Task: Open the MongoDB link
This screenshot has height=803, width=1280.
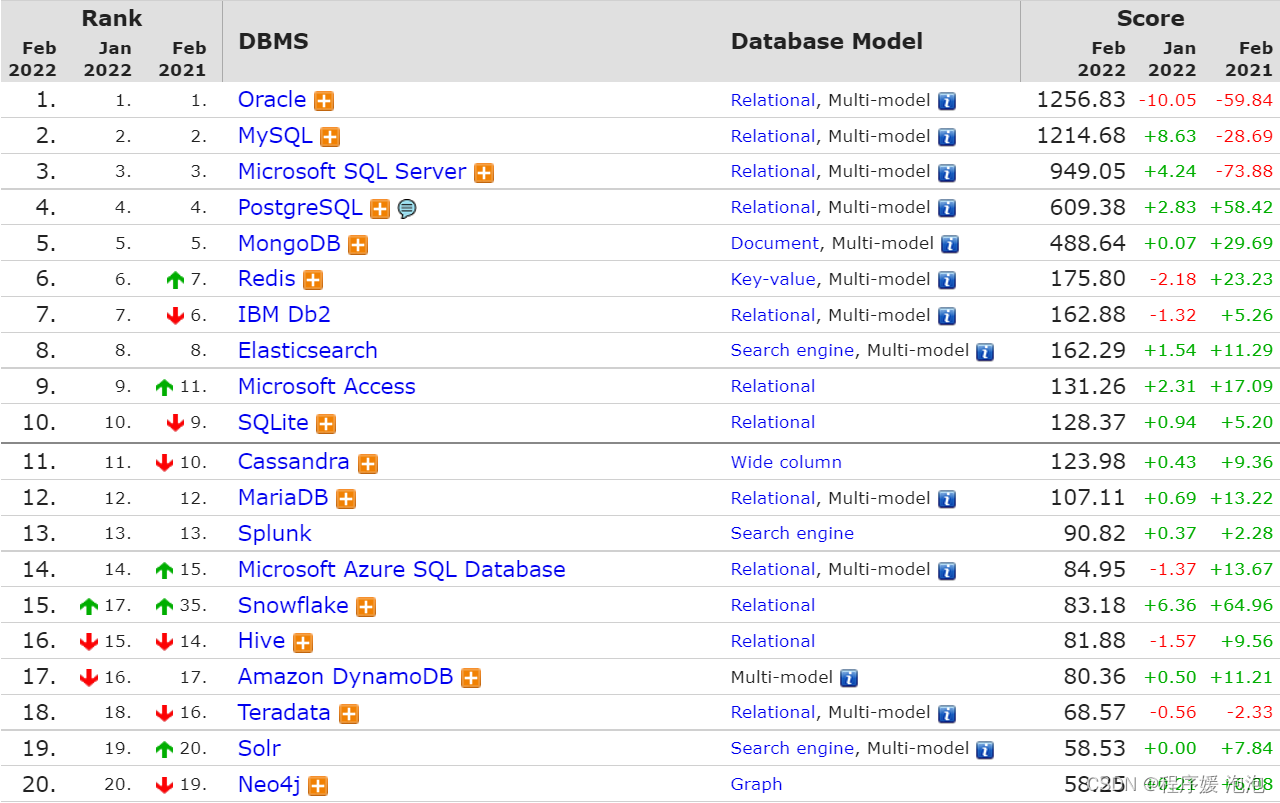Action: point(289,243)
